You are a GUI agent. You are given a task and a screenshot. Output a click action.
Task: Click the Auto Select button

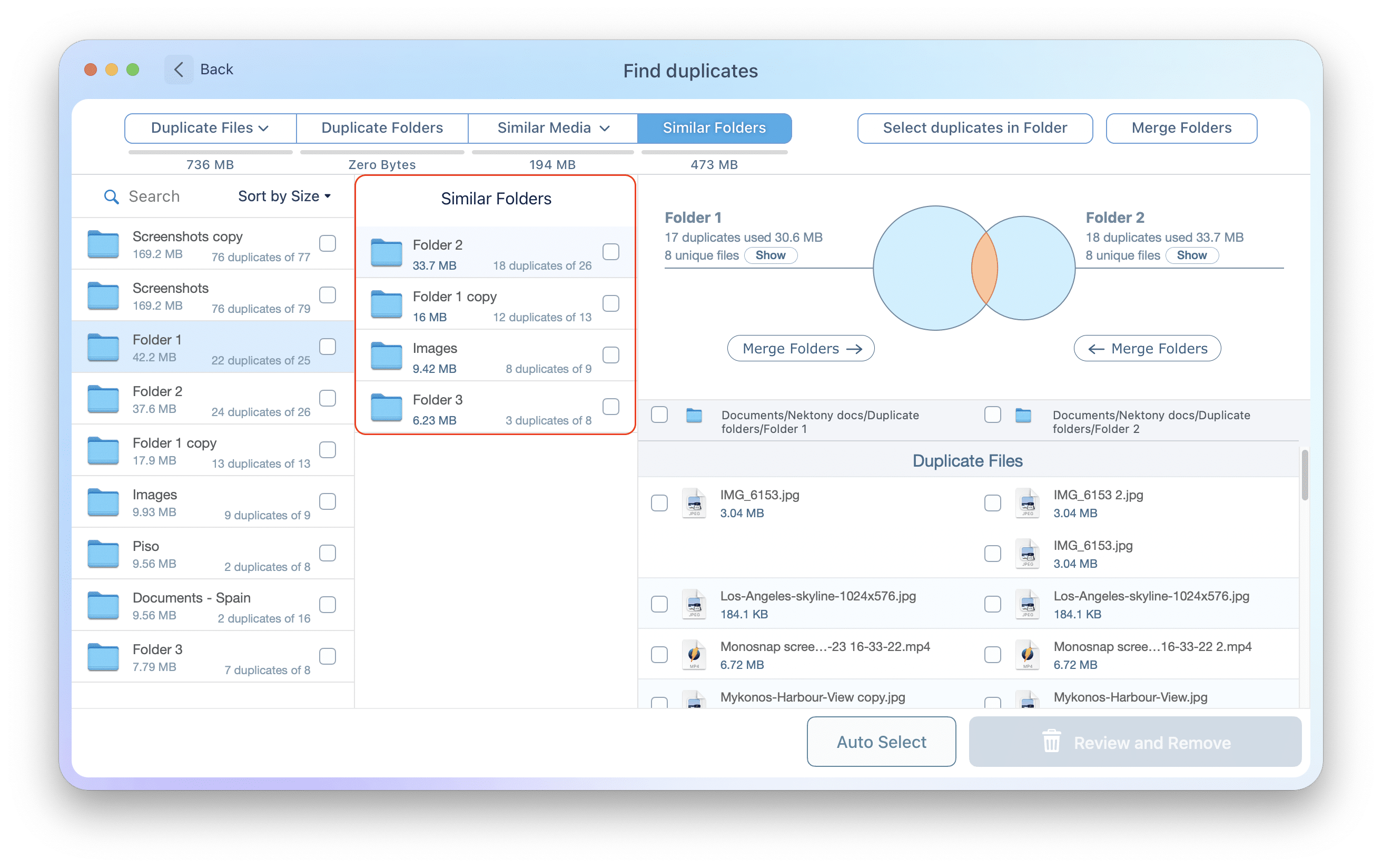(x=881, y=742)
